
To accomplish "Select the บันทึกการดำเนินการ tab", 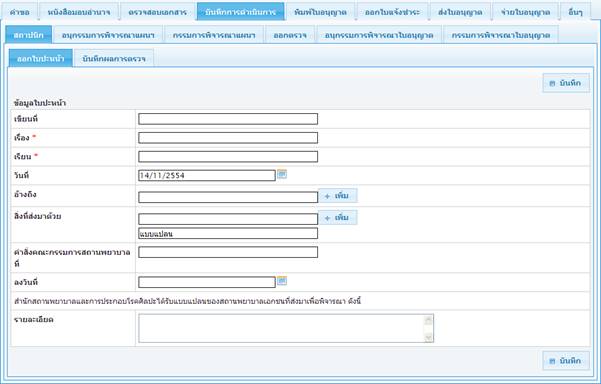I will 241,12.
